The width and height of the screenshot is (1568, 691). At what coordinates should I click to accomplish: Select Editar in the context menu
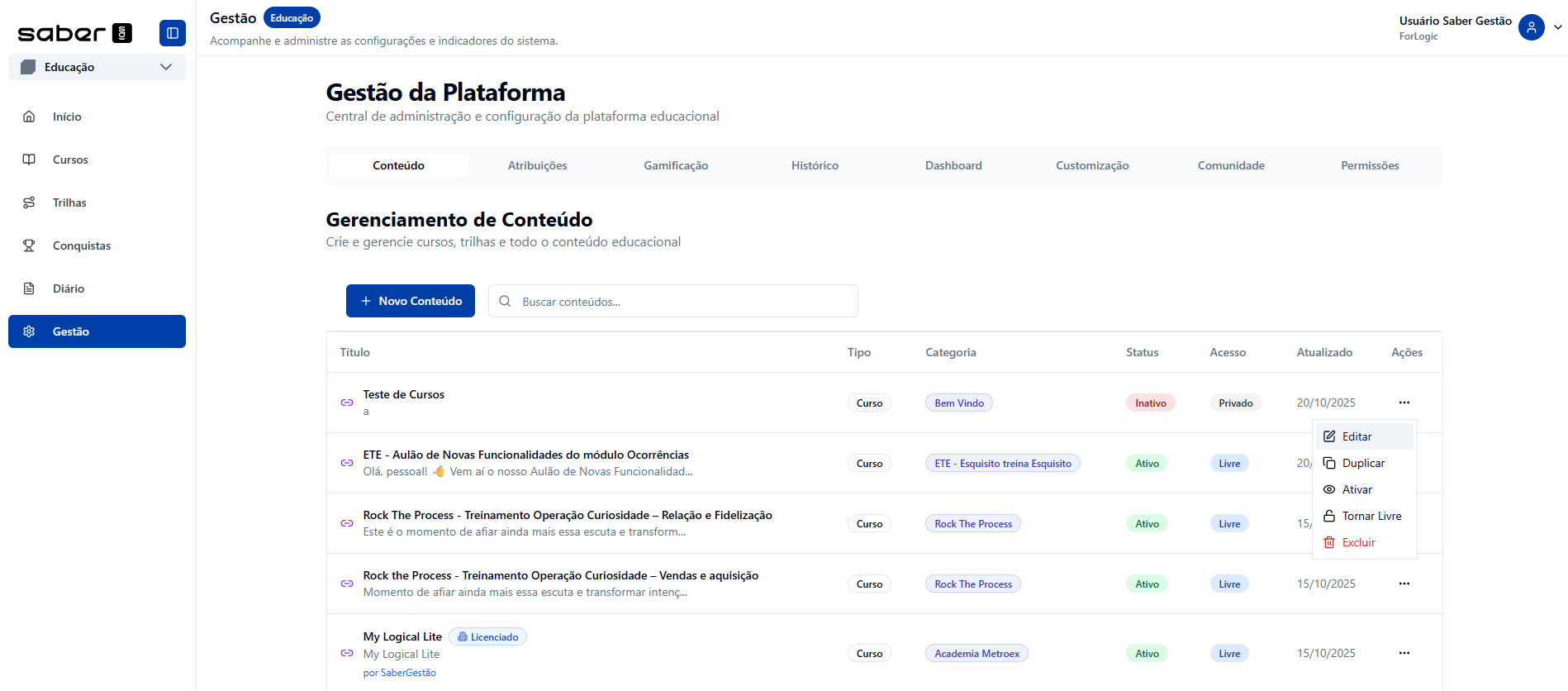pos(1357,436)
